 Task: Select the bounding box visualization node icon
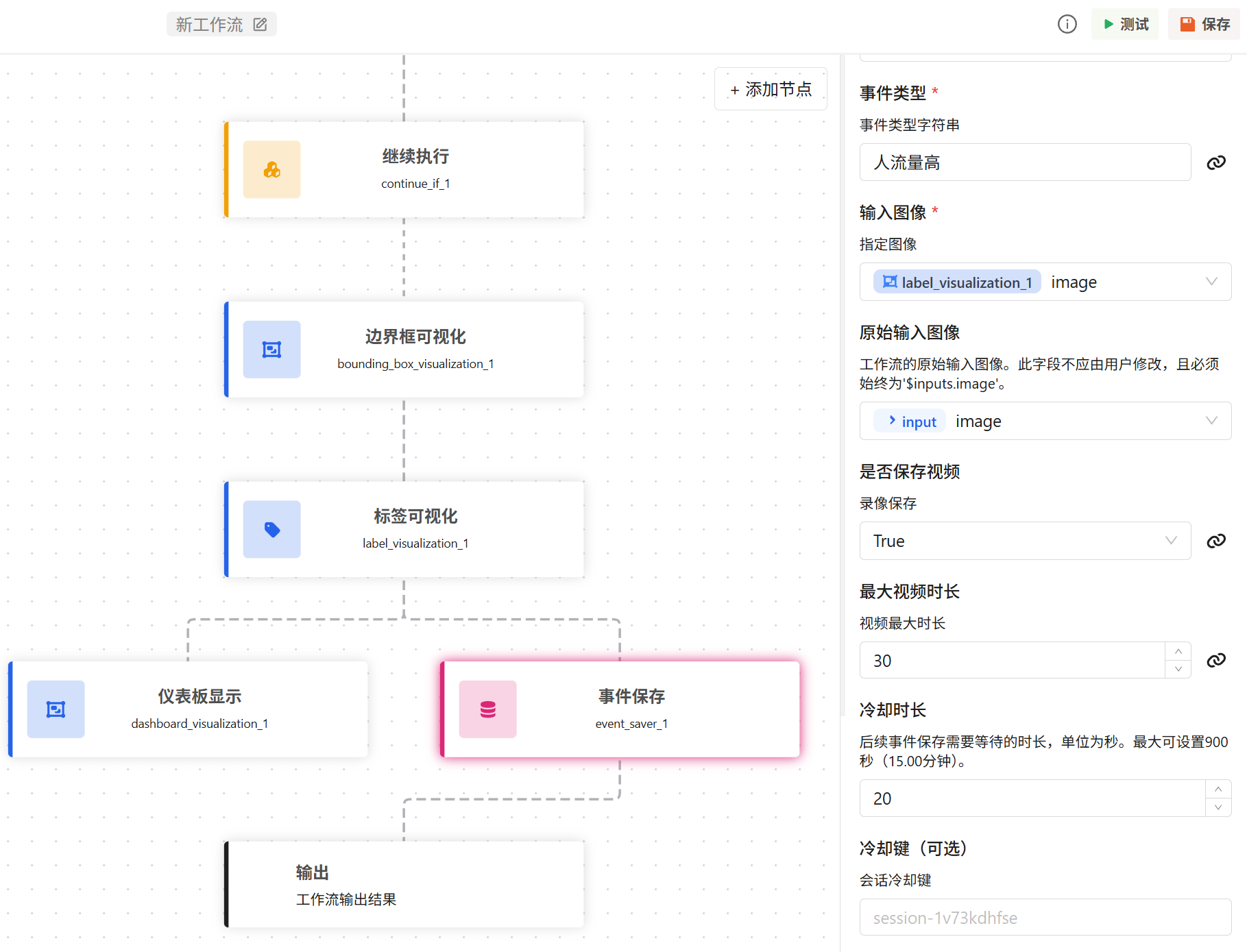coord(271,350)
